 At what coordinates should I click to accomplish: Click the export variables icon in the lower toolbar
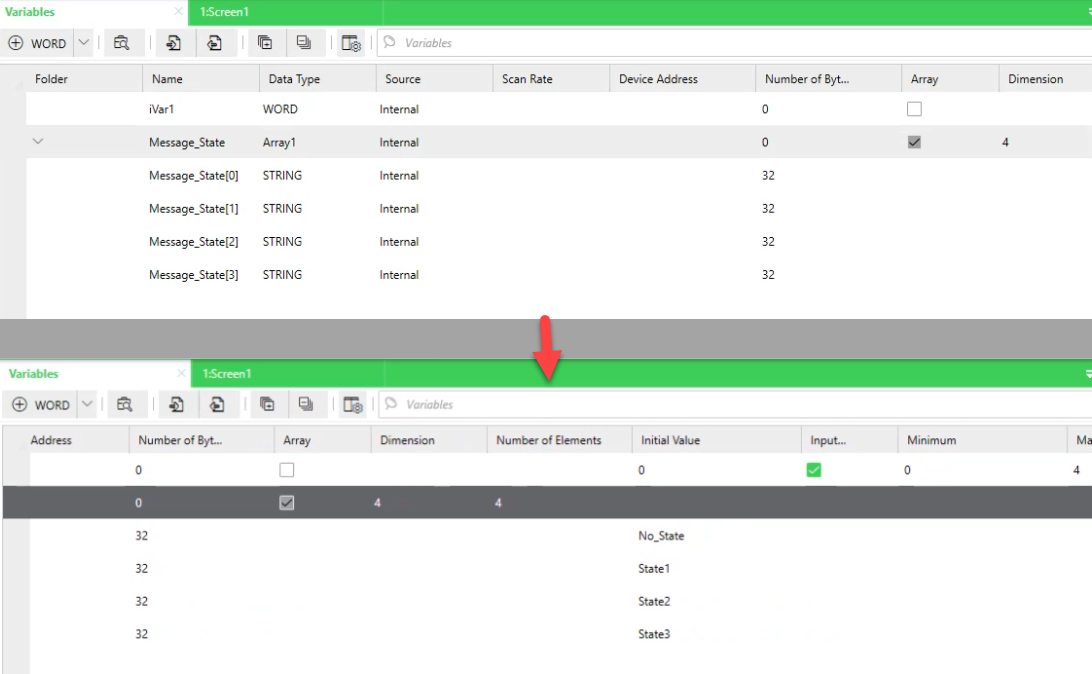(217, 405)
